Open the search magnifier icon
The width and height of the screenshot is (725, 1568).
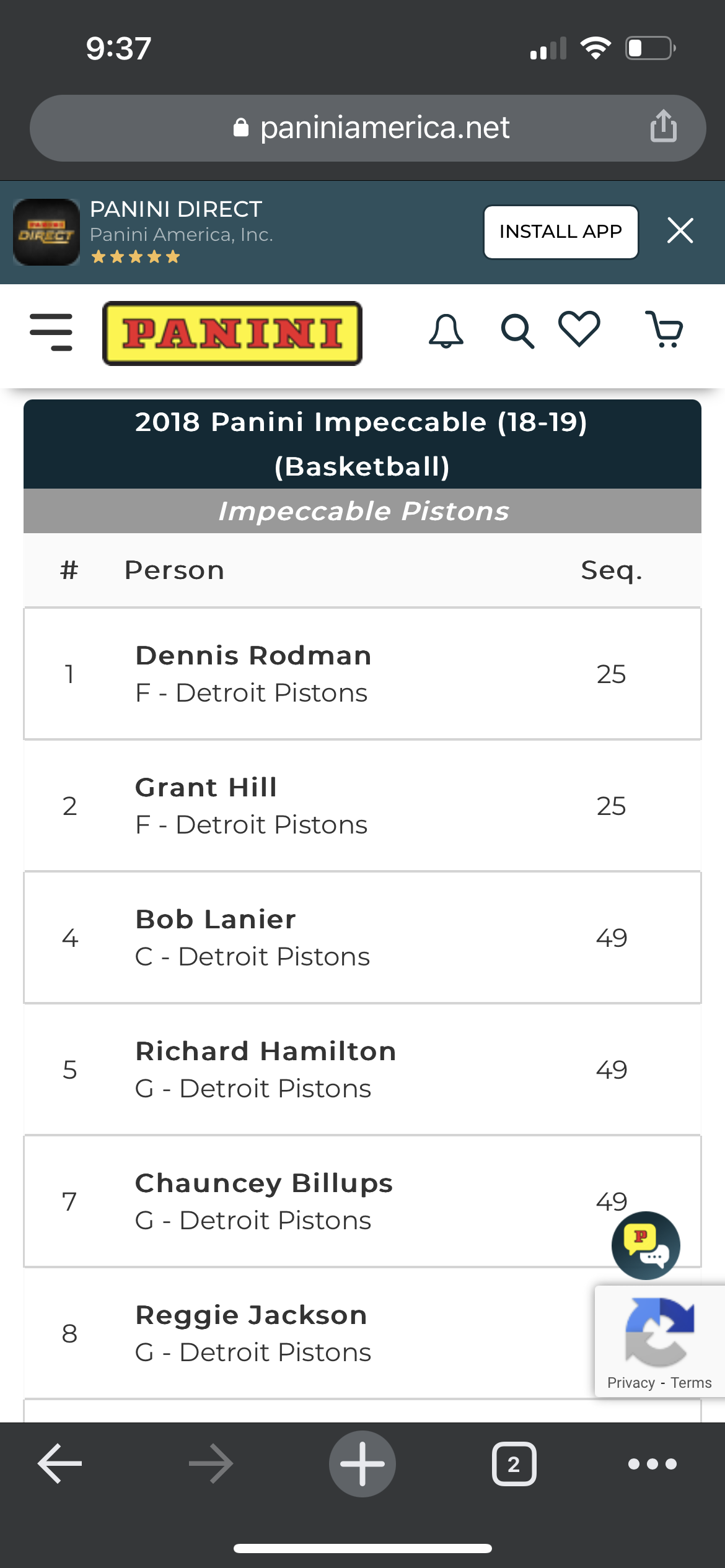(517, 331)
